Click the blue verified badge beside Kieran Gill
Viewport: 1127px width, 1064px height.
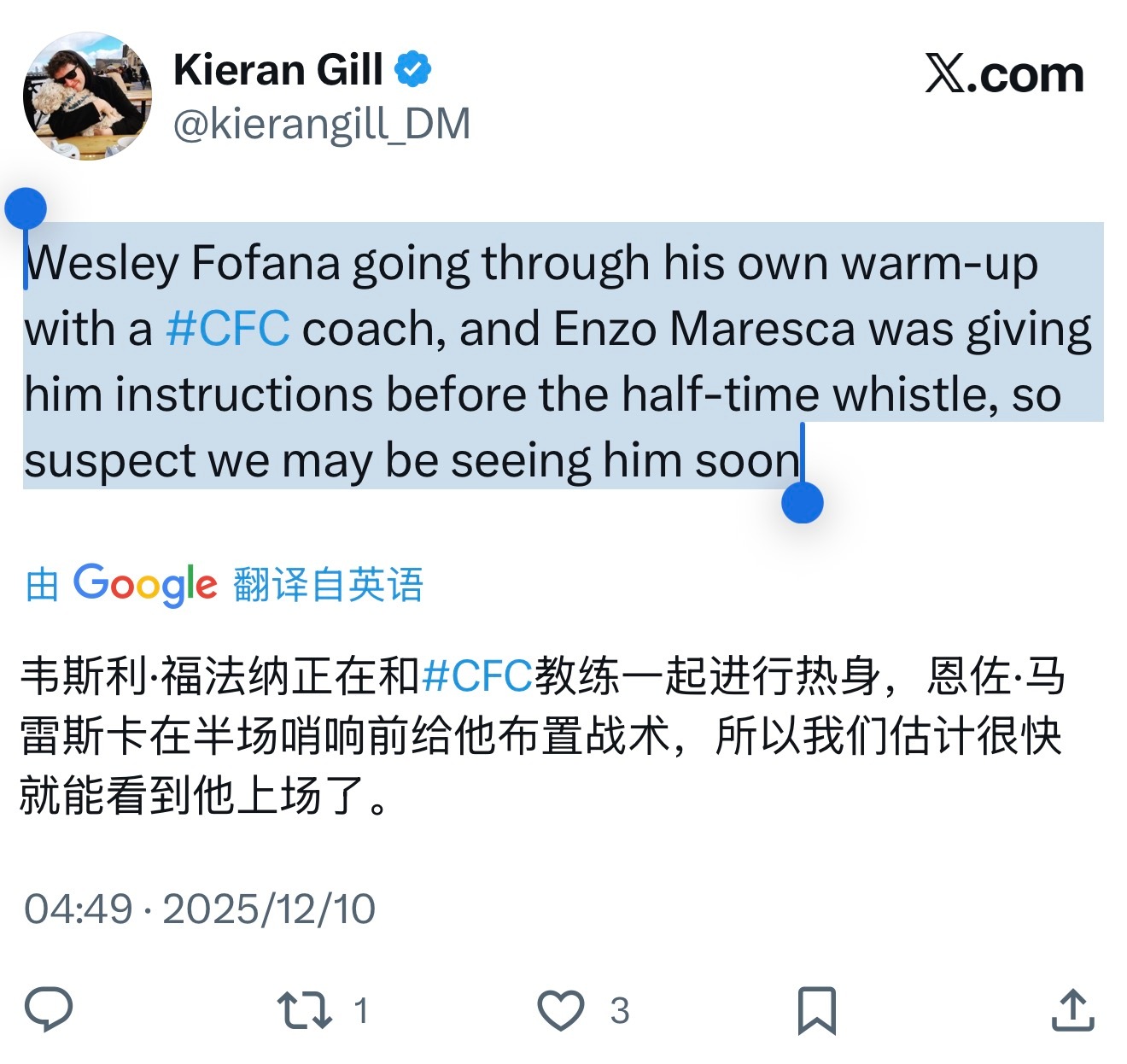click(412, 70)
